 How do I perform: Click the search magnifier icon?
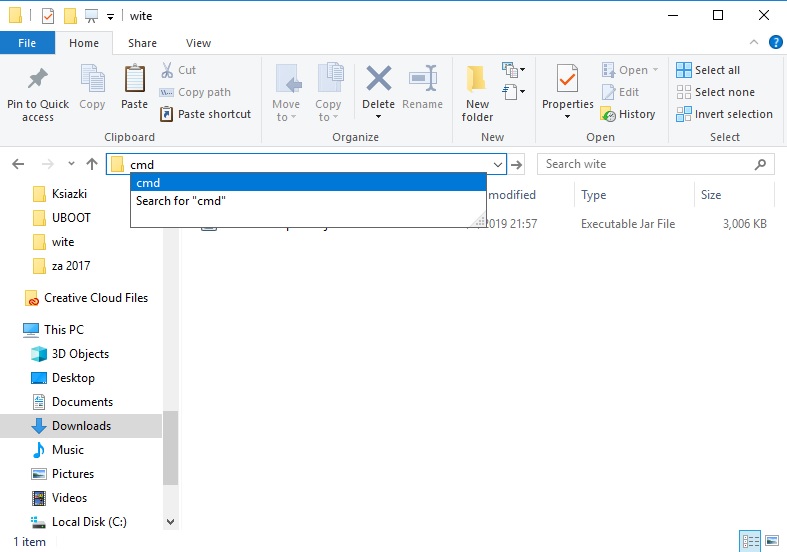(x=760, y=164)
